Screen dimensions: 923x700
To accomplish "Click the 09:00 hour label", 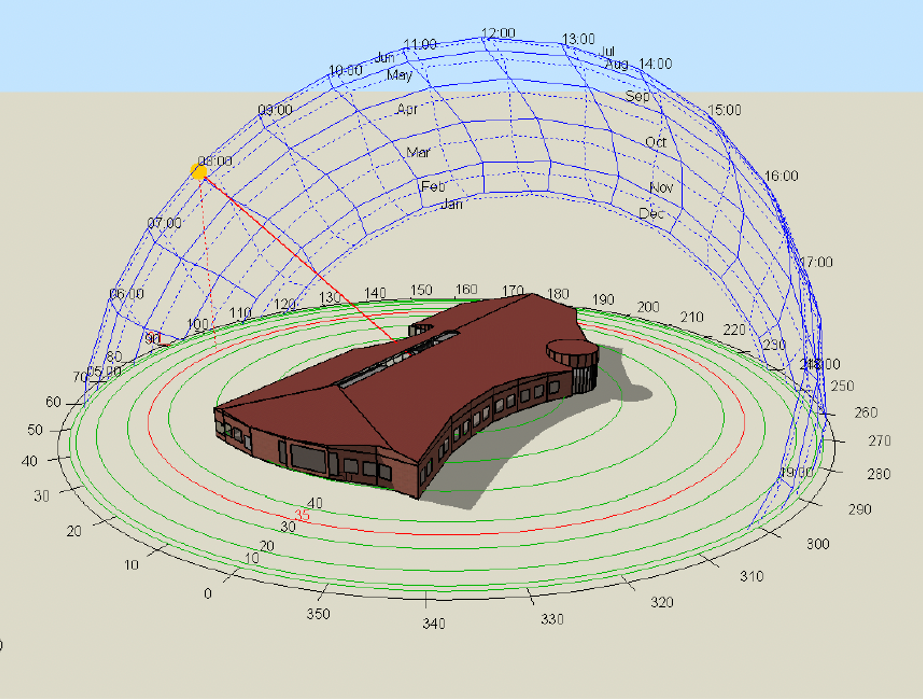I will [275, 110].
